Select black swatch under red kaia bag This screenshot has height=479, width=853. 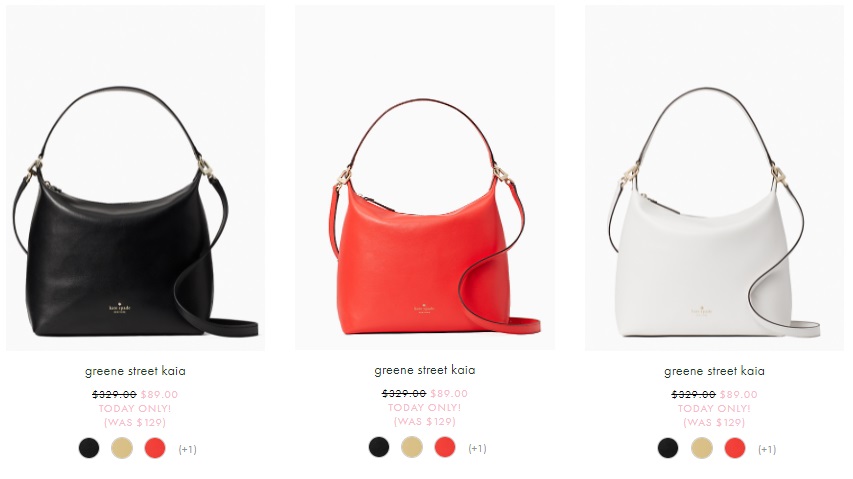379,447
